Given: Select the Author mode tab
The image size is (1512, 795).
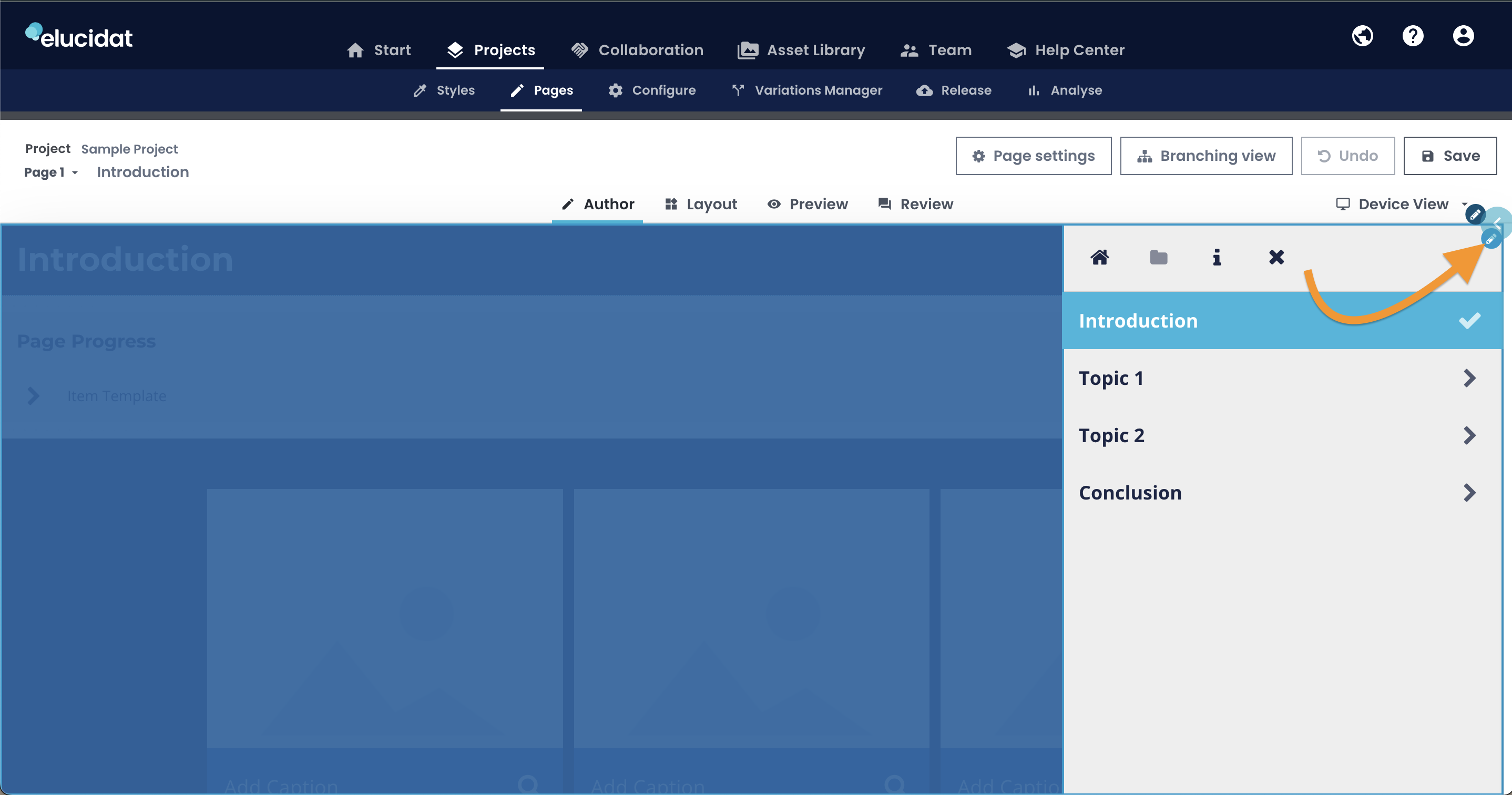Looking at the screenshot, I should (598, 203).
